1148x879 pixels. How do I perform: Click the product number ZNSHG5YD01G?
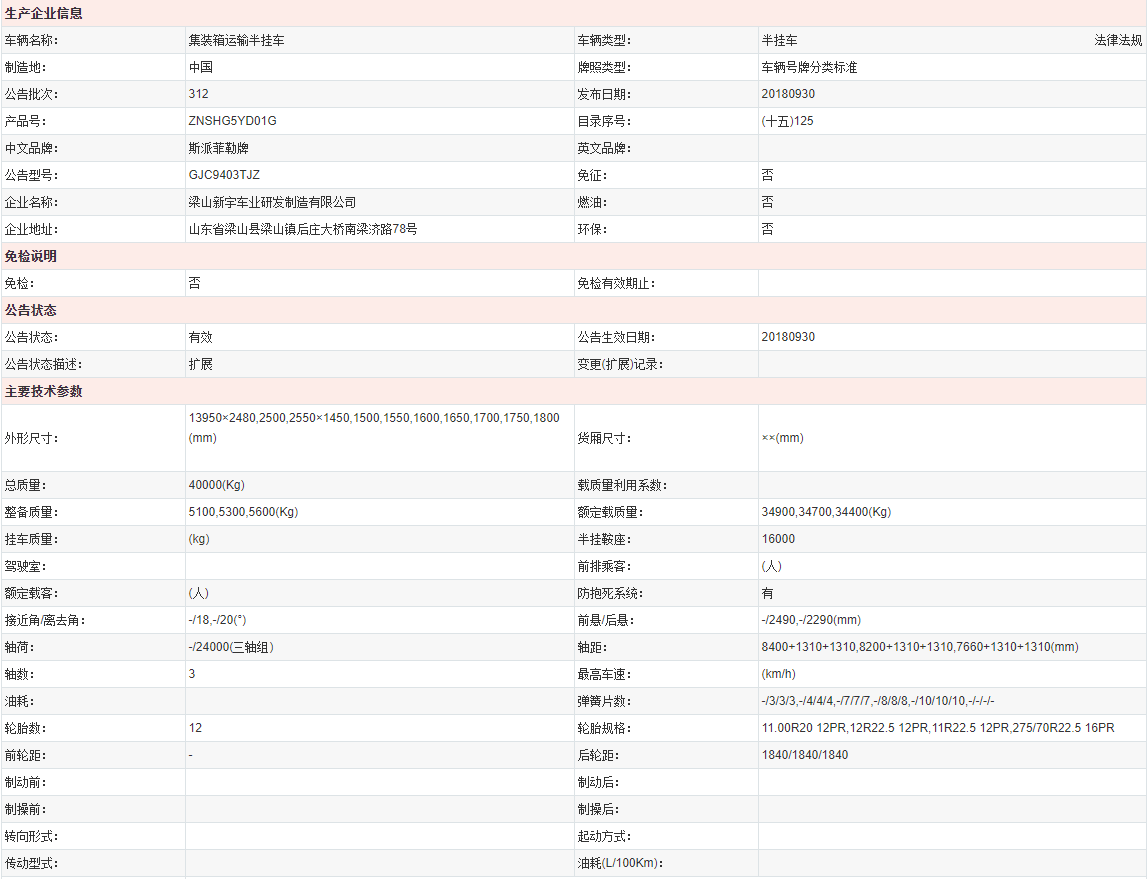(x=232, y=121)
